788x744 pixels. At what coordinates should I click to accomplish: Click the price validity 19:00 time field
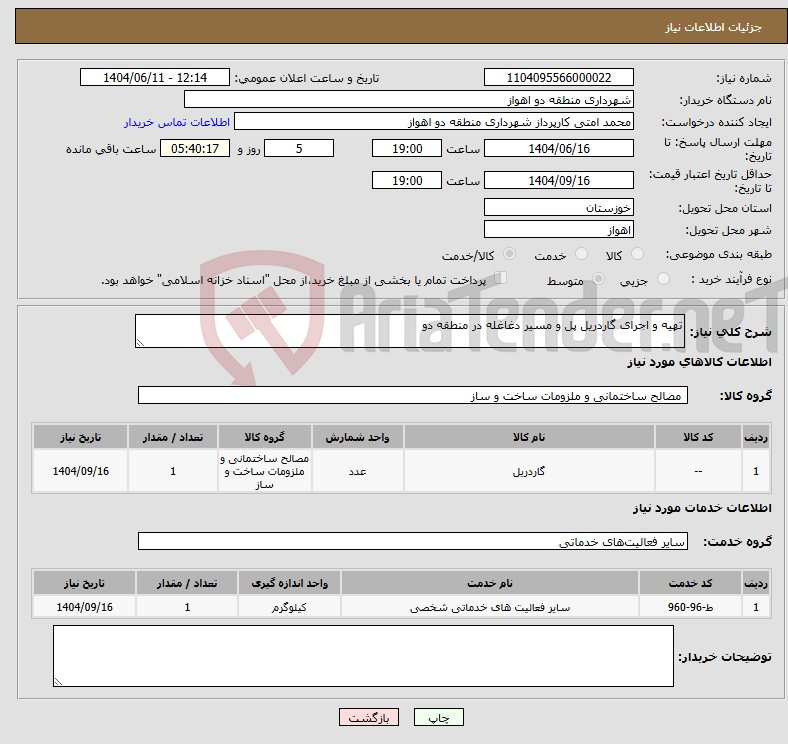[x=407, y=180]
